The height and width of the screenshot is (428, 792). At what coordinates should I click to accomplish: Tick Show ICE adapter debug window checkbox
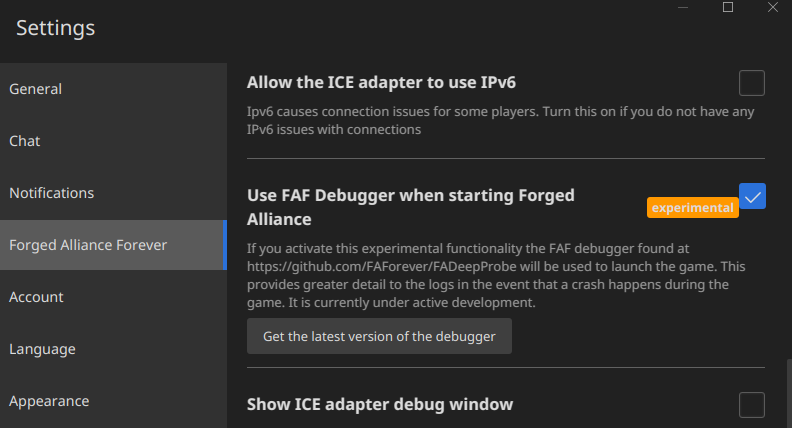pyautogui.click(x=752, y=405)
